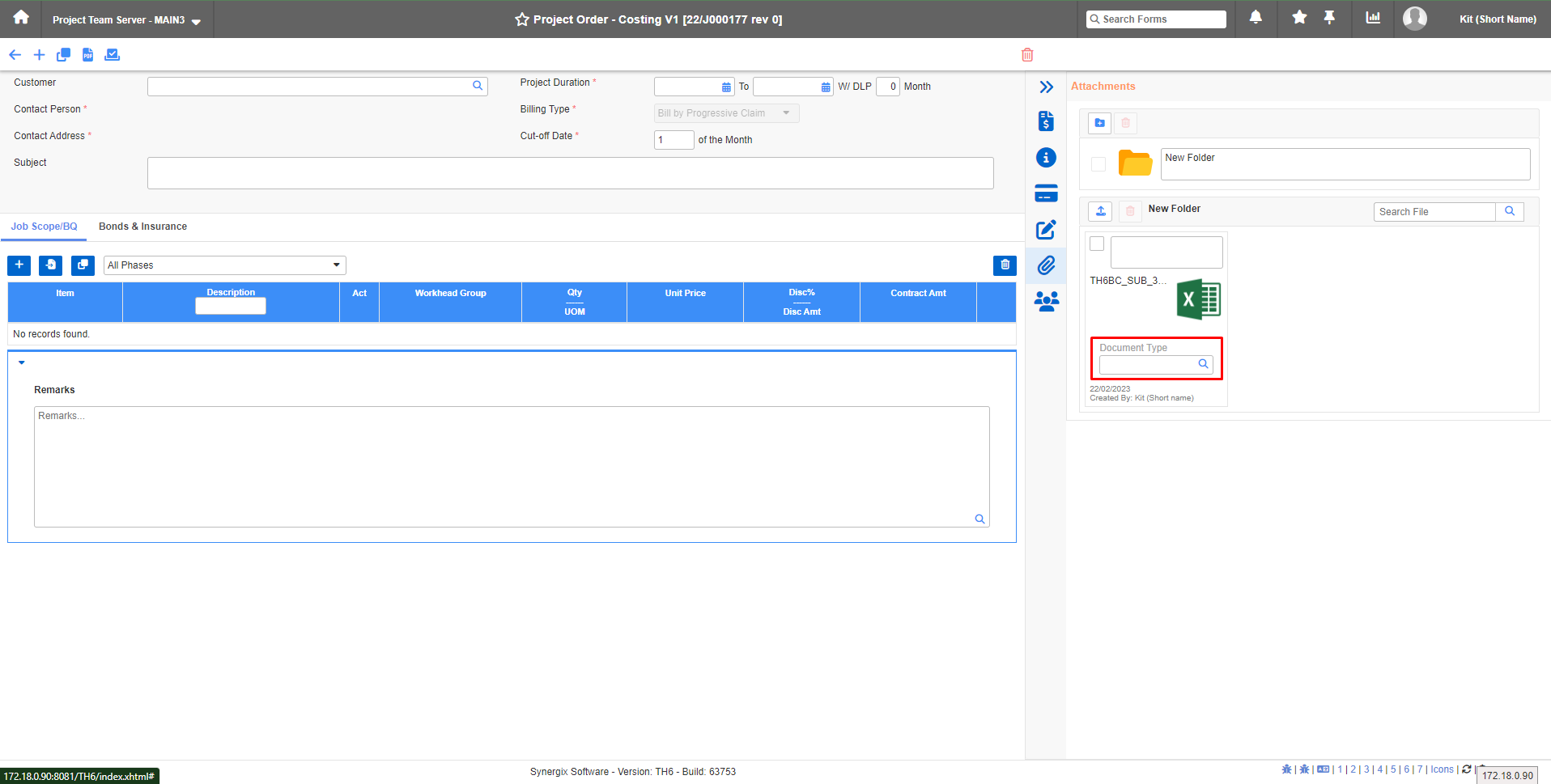Click the Icons link in the status bar
Screen dimensions: 1551x784
coord(1441,769)
